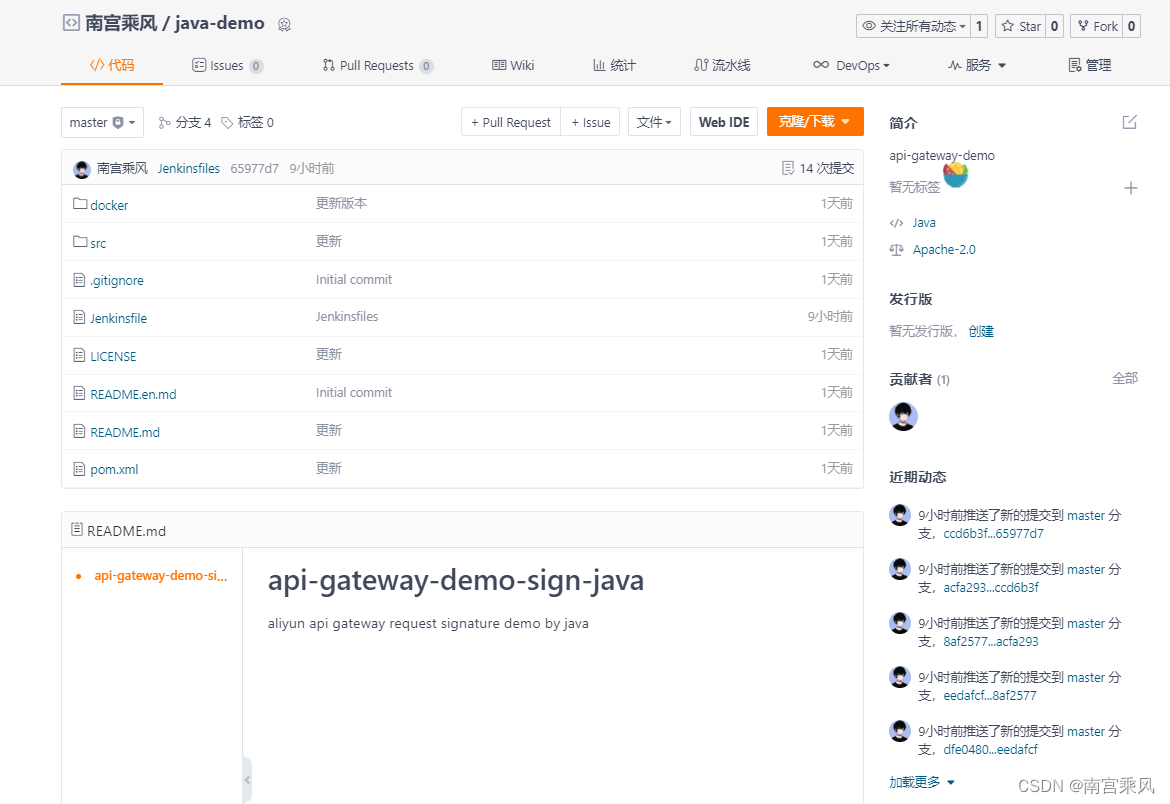Click the 南宫乘风 avatar in commit row
The height and width of the screenshot is (804, 1170).
[82, 169]
